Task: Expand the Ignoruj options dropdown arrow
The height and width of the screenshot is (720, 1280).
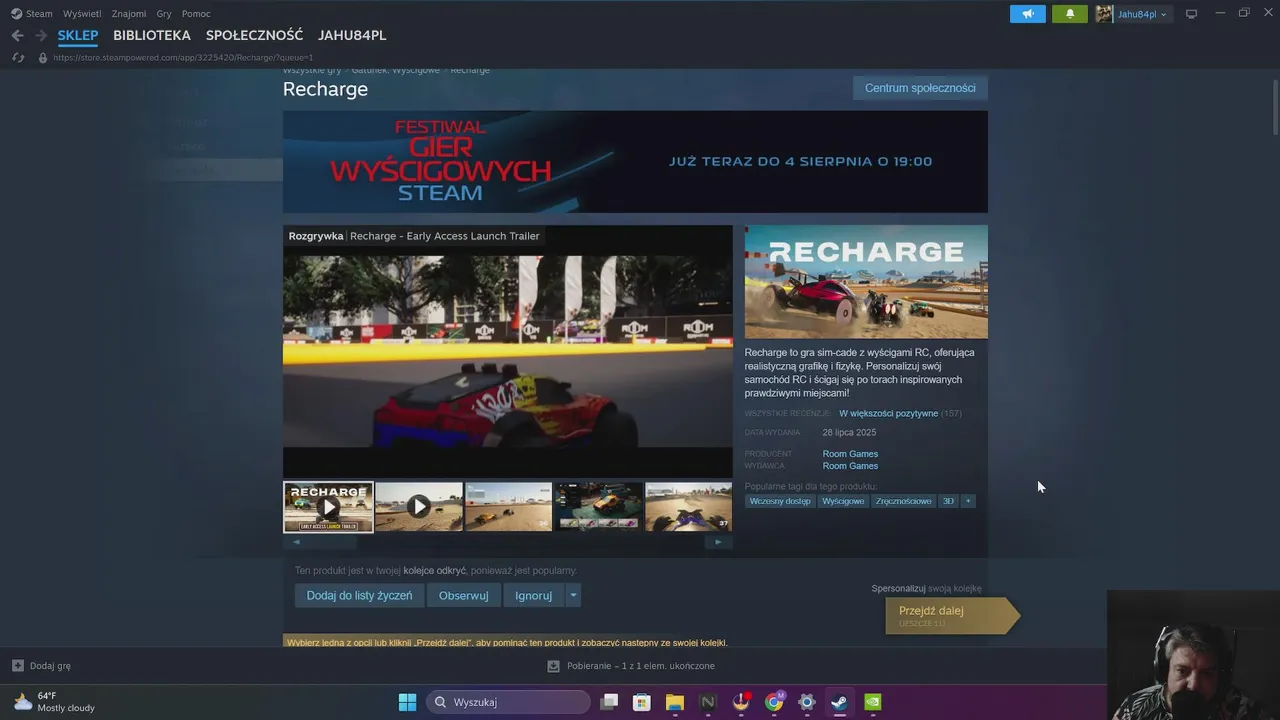Action: tap(573, 595)
